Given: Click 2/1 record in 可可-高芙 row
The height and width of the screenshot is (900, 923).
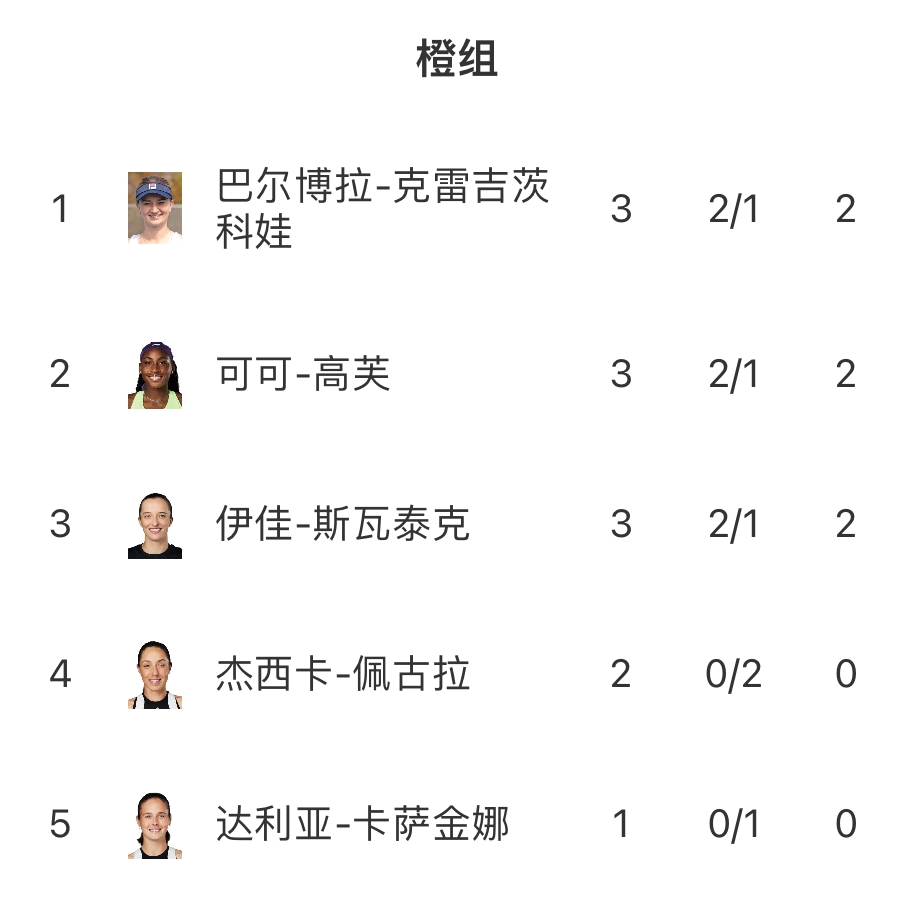Looking at the screenshot, I should click(734, 374).
